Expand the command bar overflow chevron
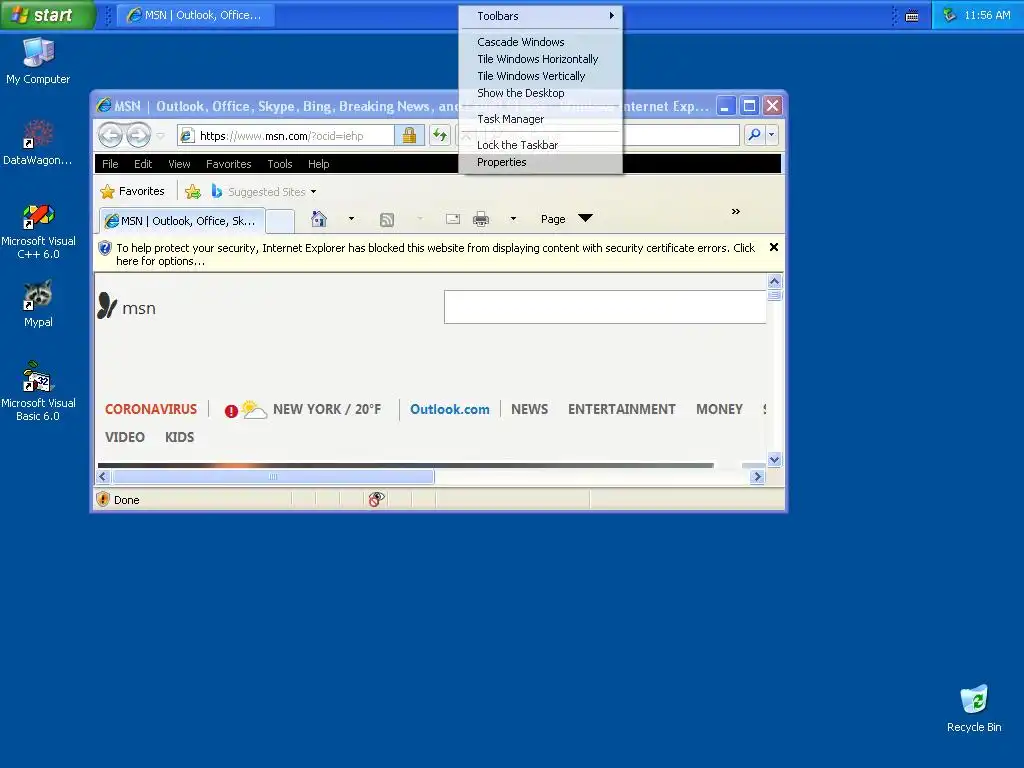Image resolution: width=1024 pixels, height=768 pixels. (x=736, y=212)
